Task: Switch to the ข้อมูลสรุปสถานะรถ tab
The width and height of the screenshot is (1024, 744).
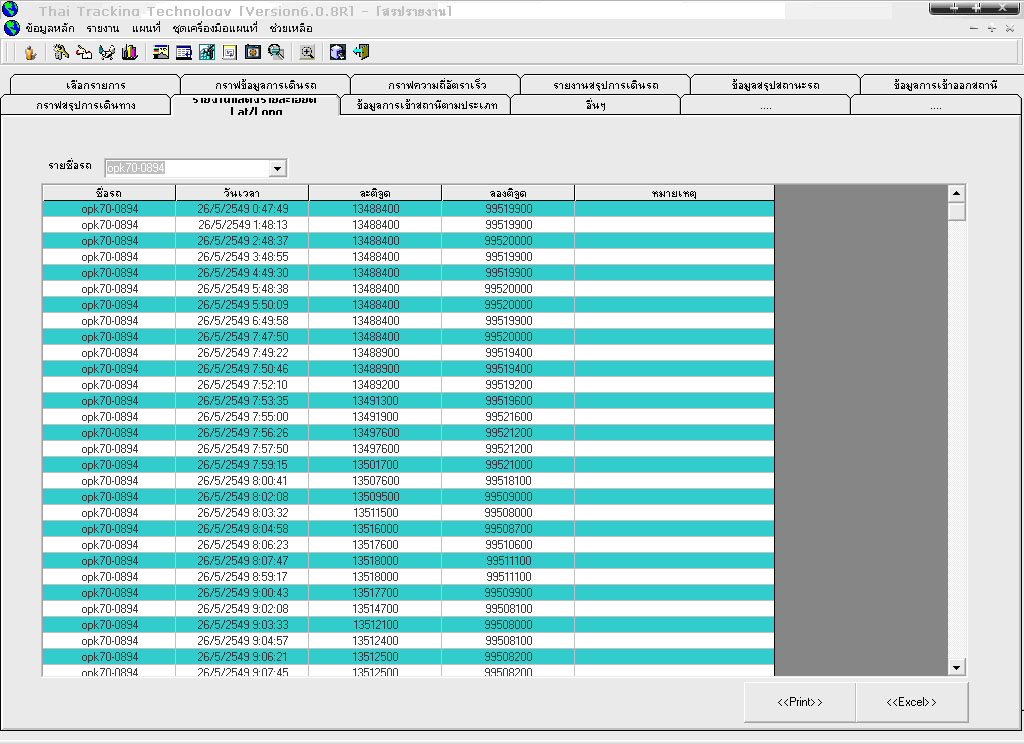Action: pyautogui.click(x=776, y=85)
